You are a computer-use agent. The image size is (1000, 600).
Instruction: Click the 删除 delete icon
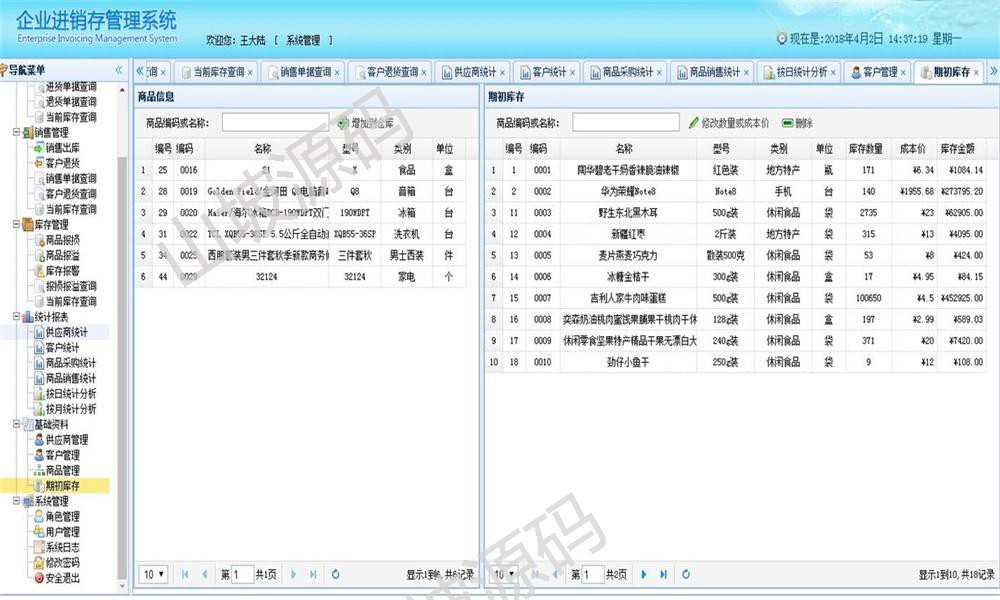pyautogui.click(x=787, y=123)
